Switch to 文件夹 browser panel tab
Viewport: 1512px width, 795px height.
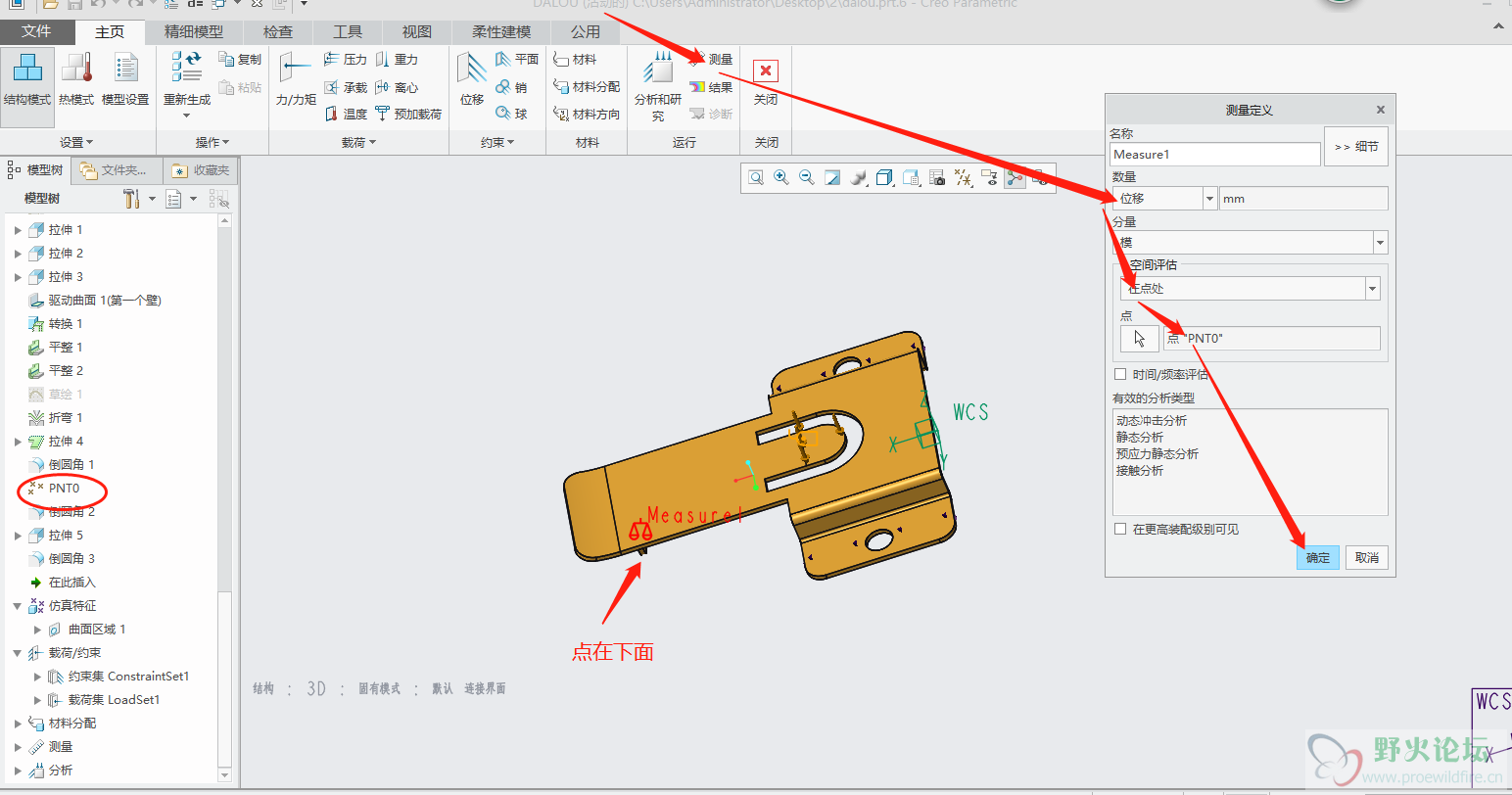pos(115,170)
